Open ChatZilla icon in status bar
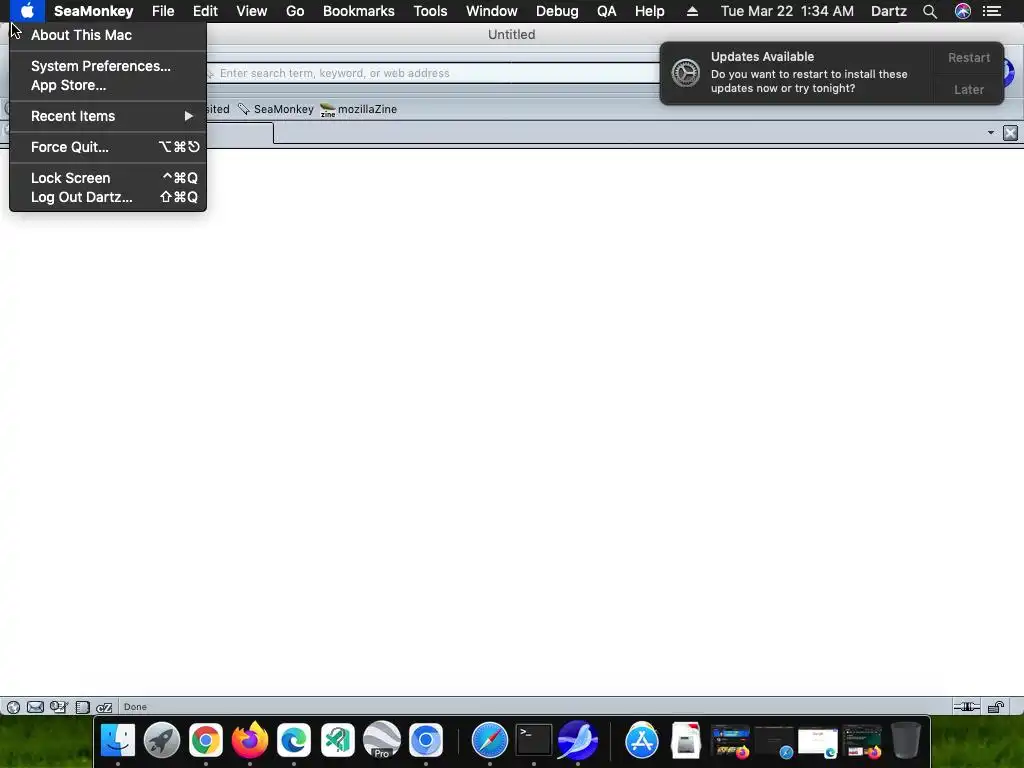Viewport: 1024px width, 768px height. (x=104, y=707)
